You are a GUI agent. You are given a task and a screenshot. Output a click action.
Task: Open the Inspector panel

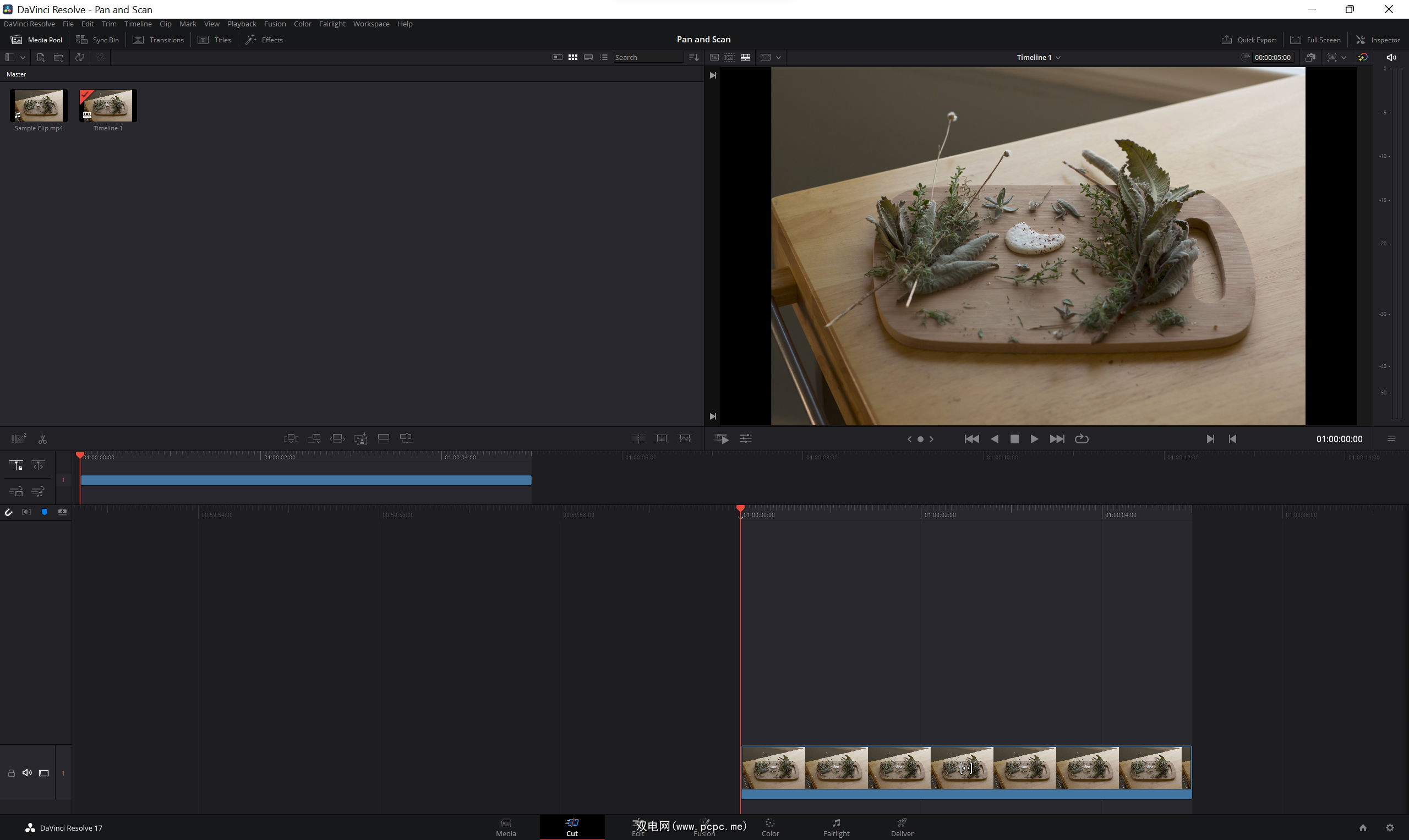tap(1377, 40)
